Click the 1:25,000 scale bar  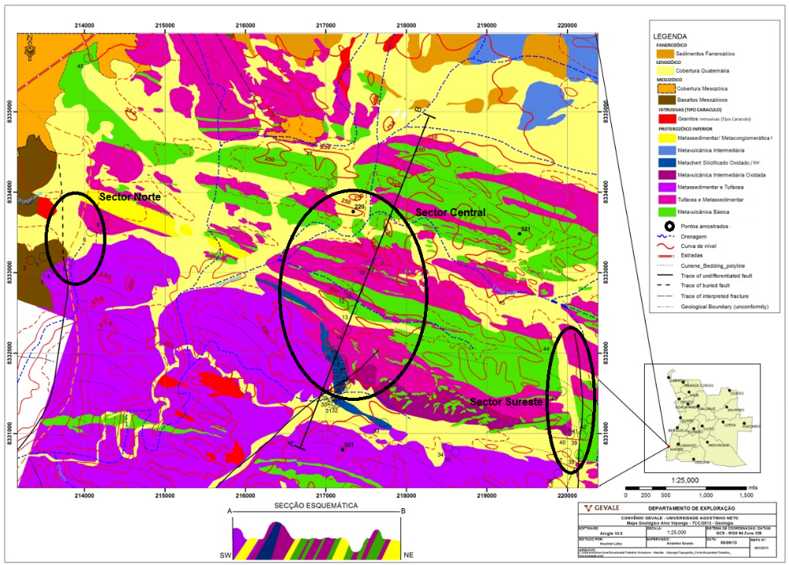pyautogui.click(x=686, y=490)
